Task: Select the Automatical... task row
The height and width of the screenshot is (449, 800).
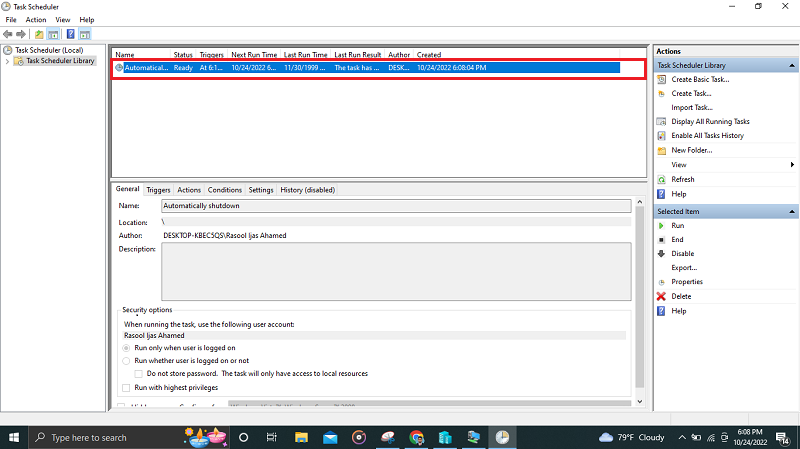Action: (366, 68)
